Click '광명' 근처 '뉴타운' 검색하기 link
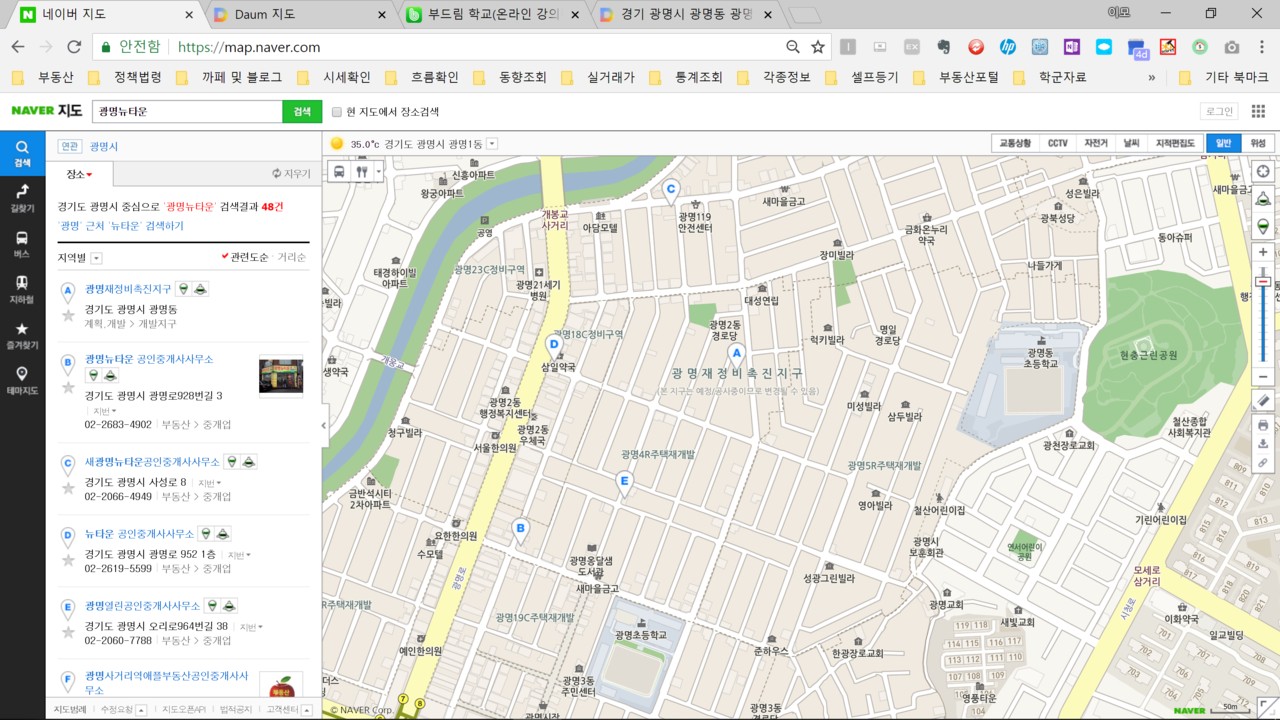 tap(121, 226)
